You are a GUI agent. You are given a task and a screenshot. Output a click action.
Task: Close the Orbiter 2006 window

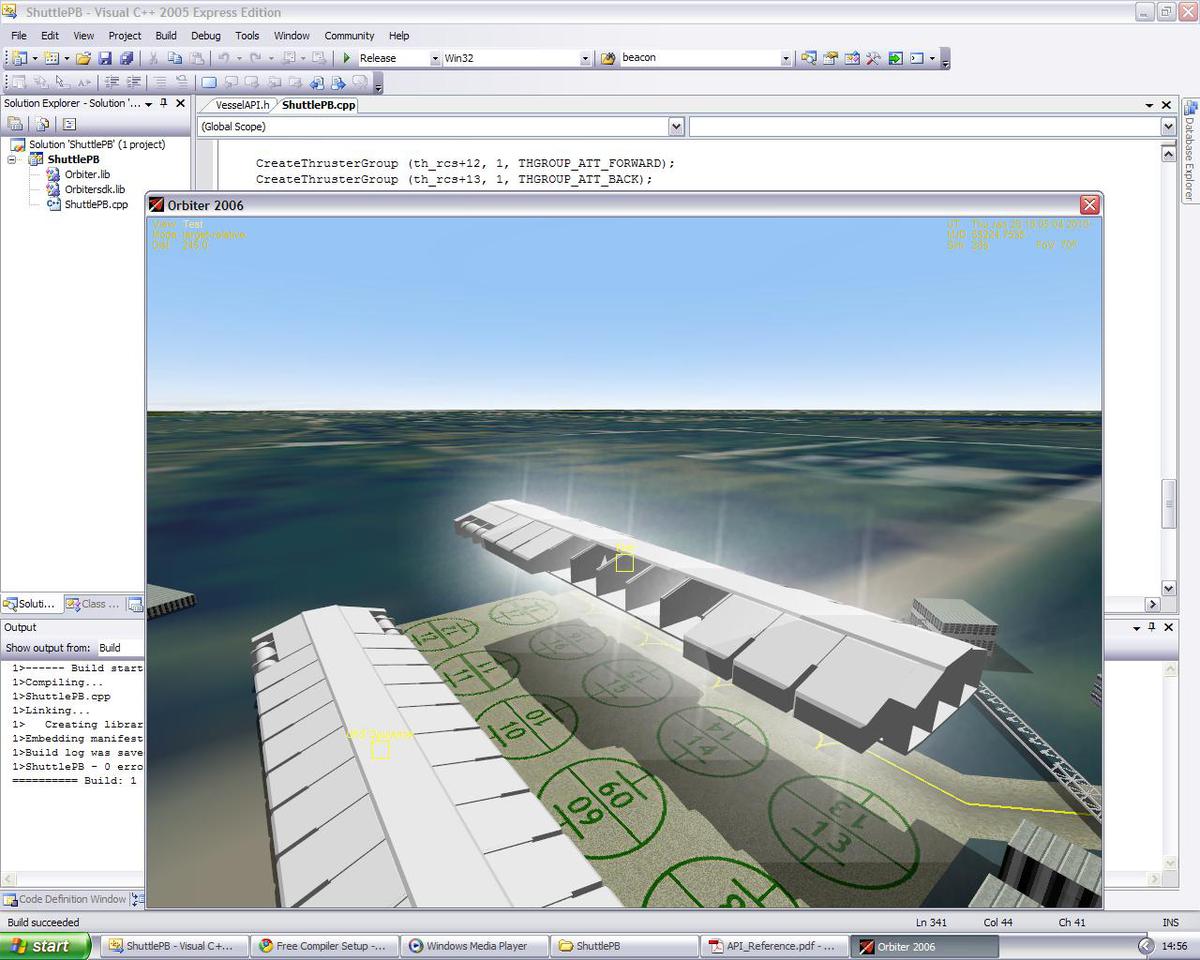1089,205
